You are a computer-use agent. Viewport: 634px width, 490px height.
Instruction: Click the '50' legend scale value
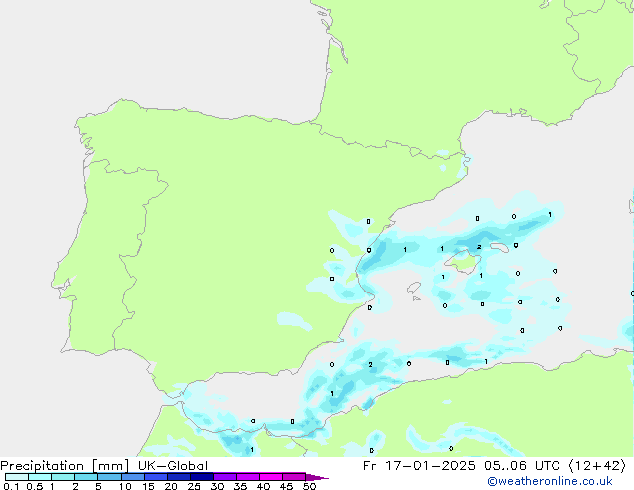click(309, 486)
